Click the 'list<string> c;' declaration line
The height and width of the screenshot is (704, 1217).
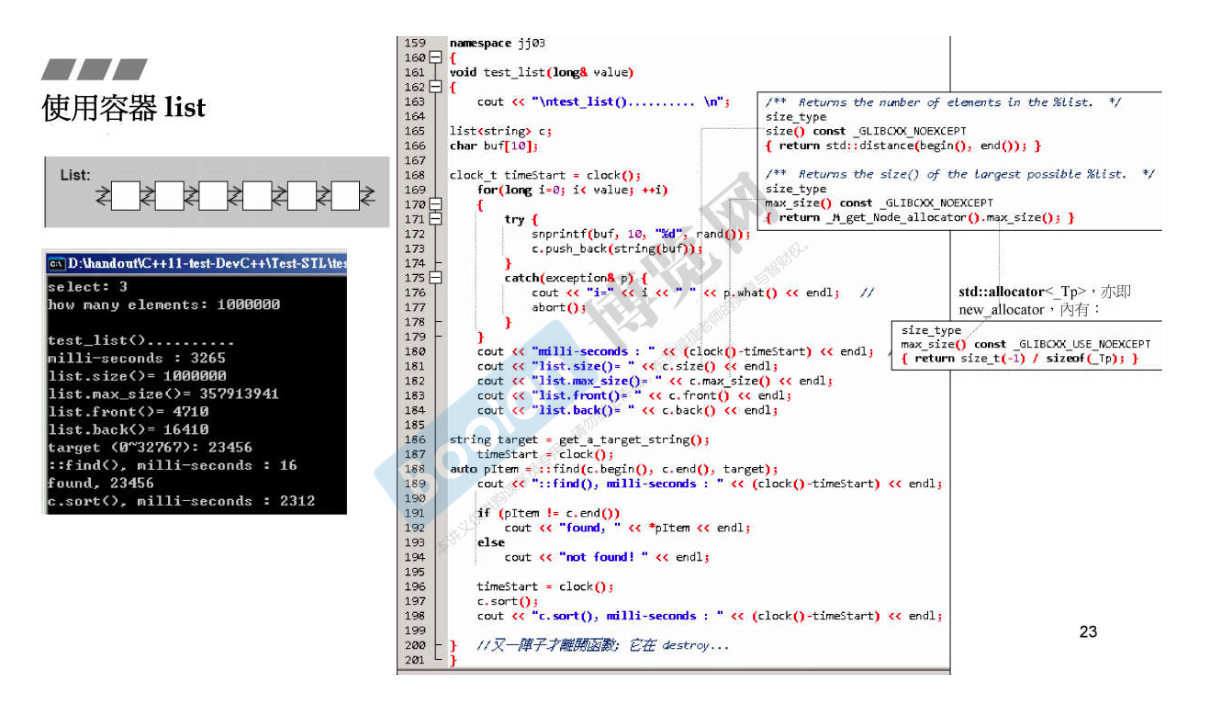click(x=501, y=131)
